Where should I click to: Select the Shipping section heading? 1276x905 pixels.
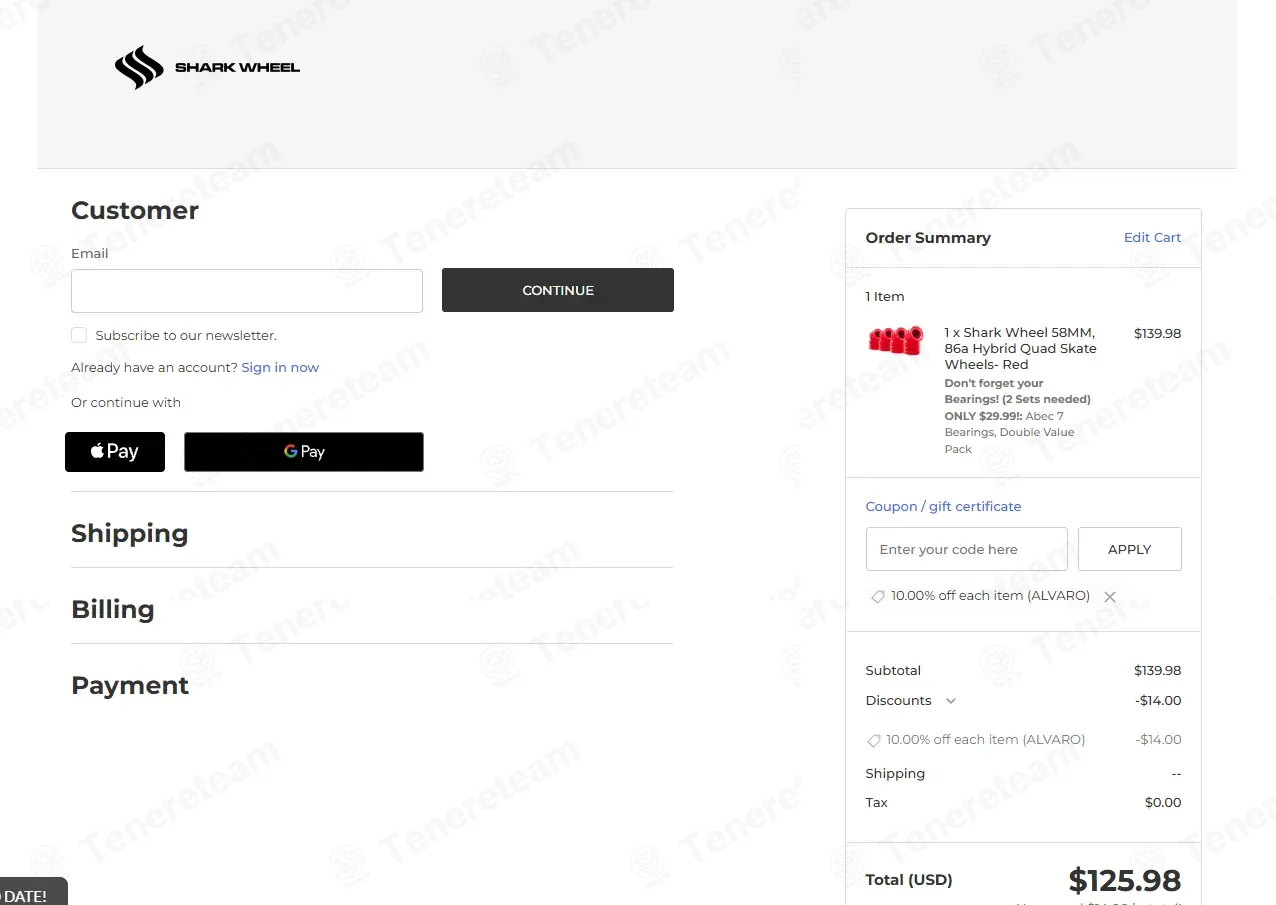click(130, 533)
